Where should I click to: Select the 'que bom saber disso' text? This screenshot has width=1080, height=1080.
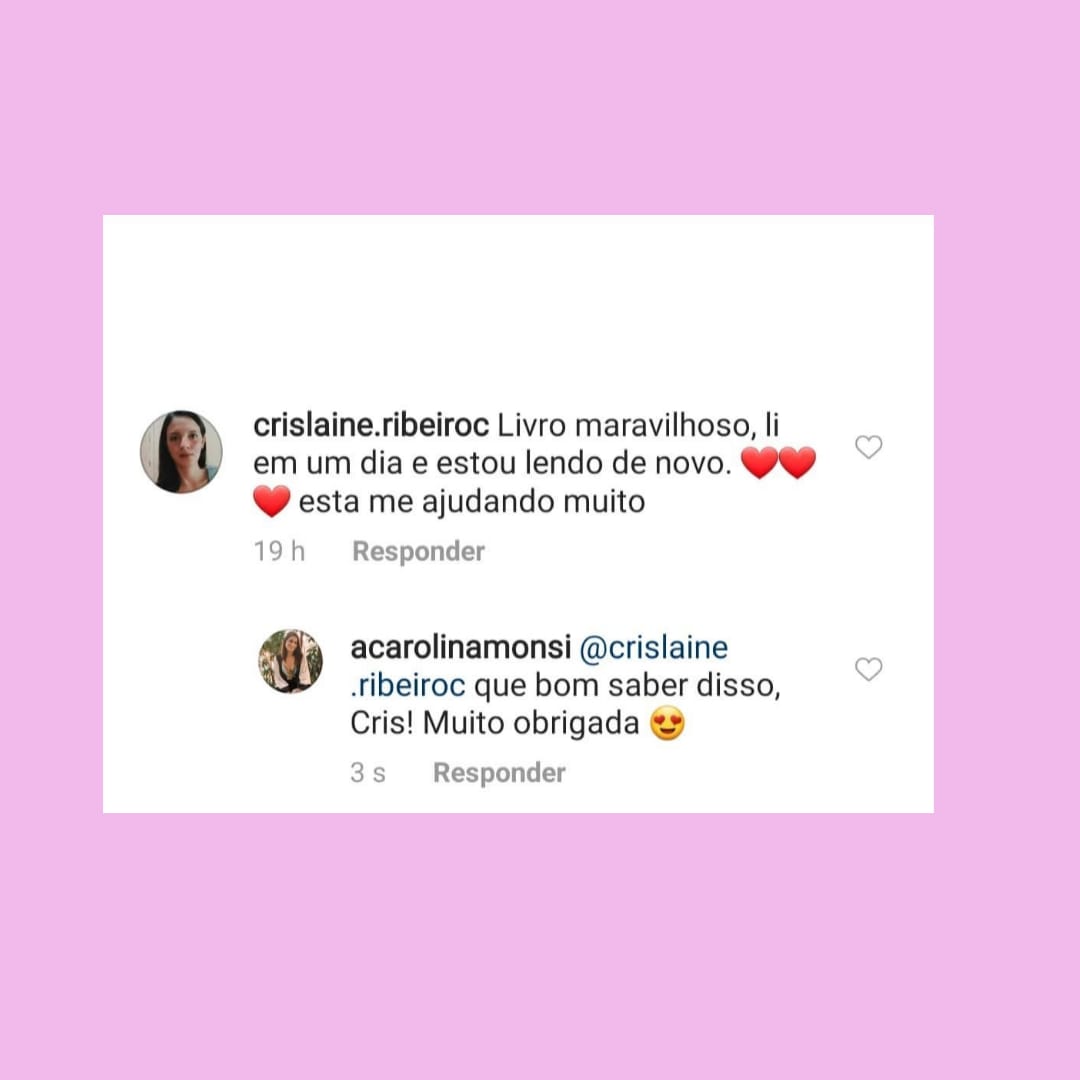coord(627,685)
